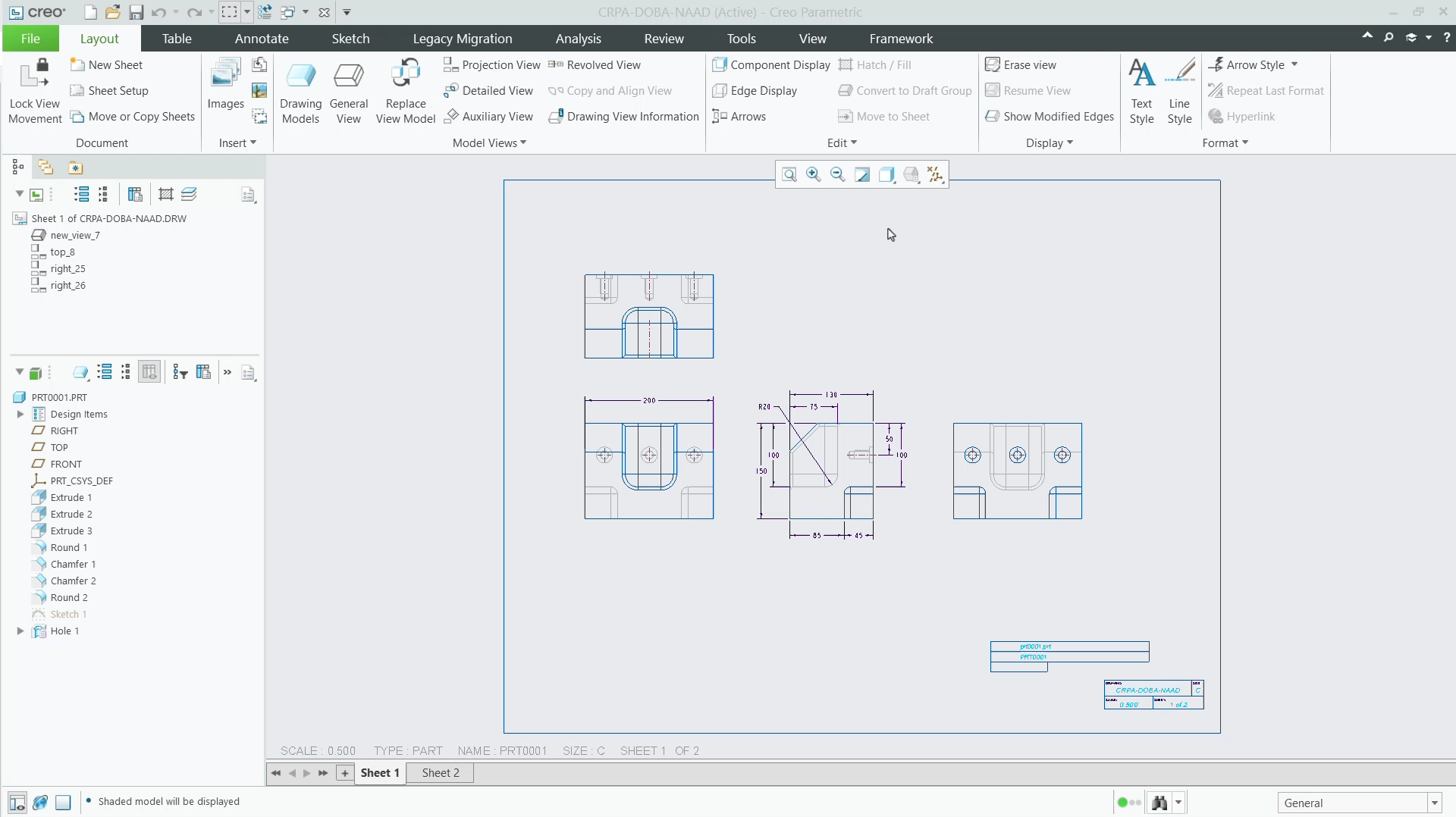This screenshot has height=817, width=1456.
Task: Open the Edit group dropdown
Action: [x=842, y=142]
